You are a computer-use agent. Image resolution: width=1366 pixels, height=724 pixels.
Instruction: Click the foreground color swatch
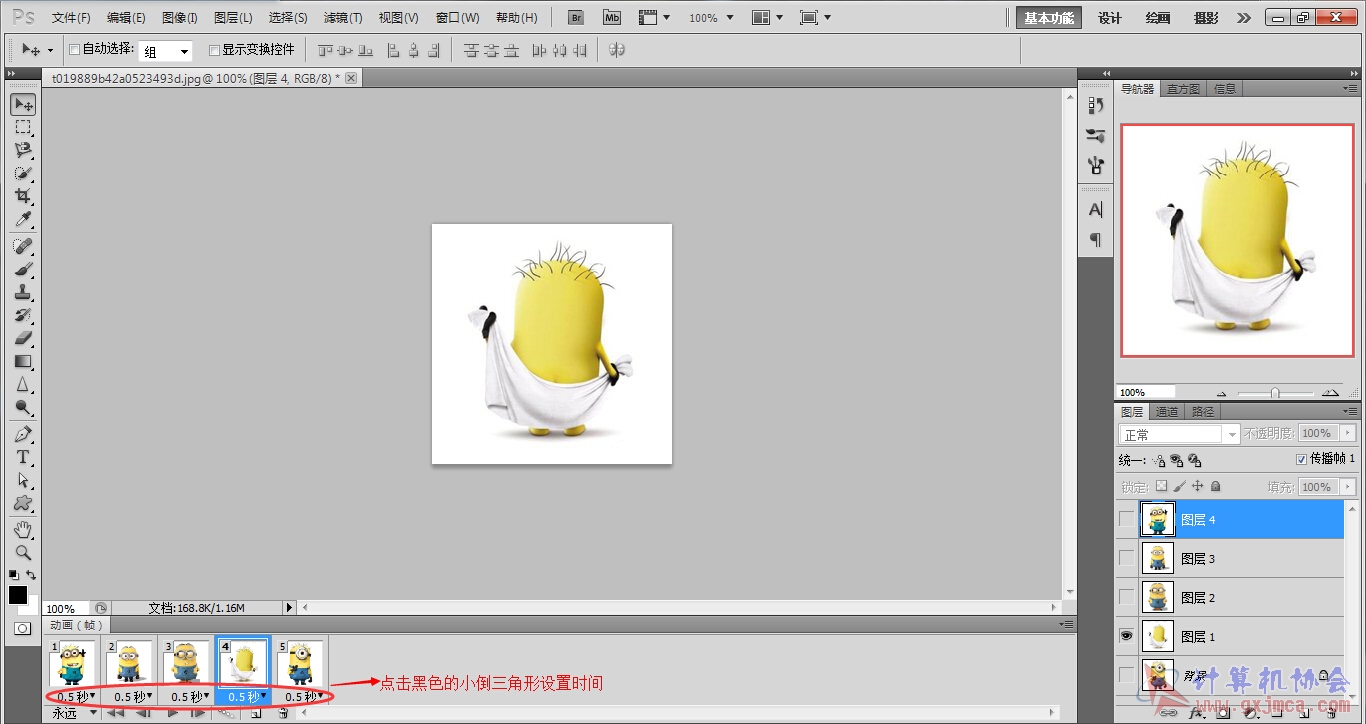18,595
